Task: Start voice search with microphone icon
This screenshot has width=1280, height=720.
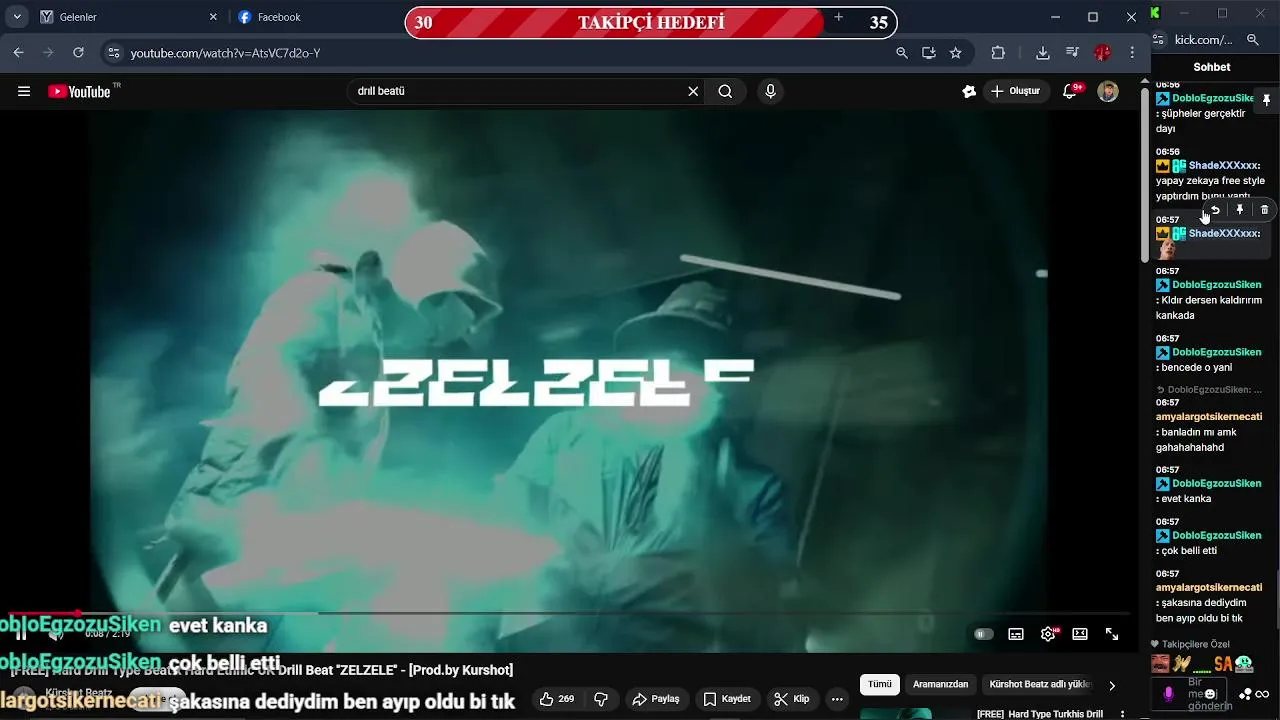Action: [770, 91]
